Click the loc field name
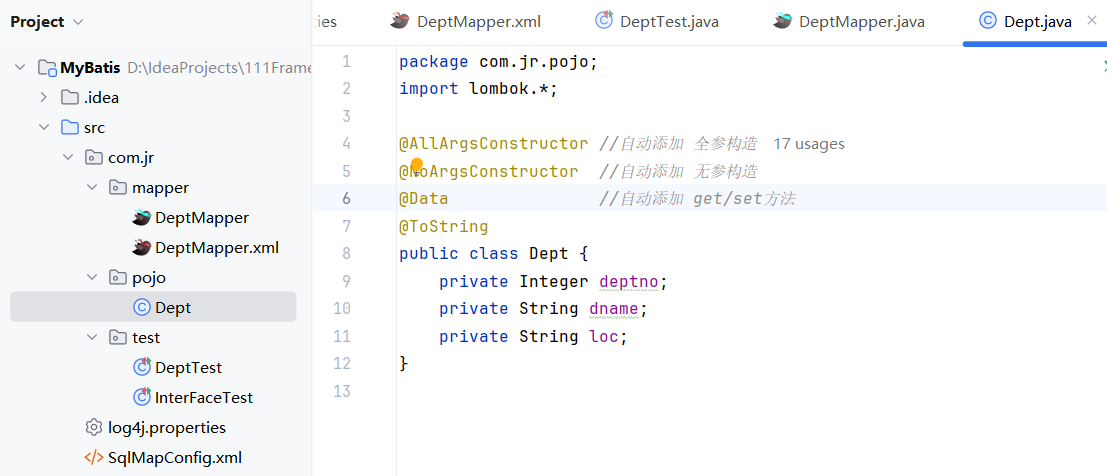This screenshot has width=1107, height=476. [604, 336]
